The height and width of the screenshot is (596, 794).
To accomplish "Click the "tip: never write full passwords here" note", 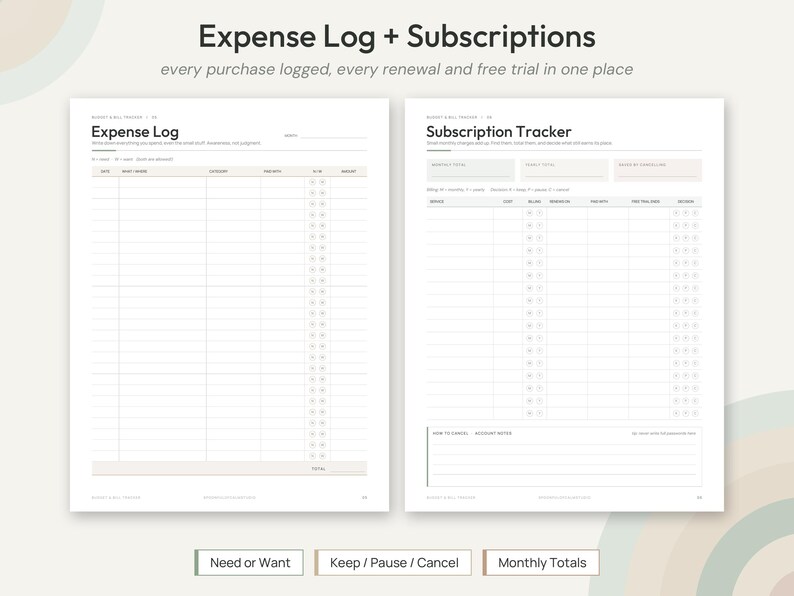I will click(663, 433).
